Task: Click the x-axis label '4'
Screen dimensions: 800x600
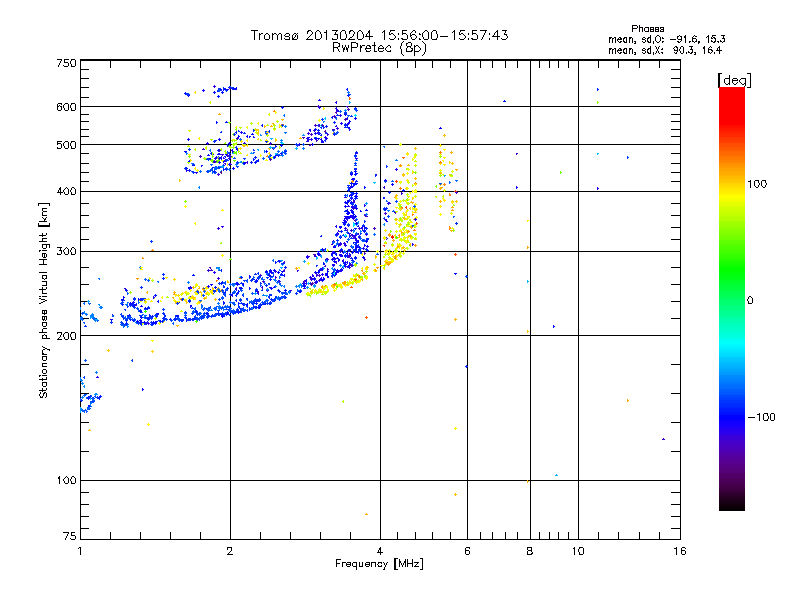Action: coord(380,551)
